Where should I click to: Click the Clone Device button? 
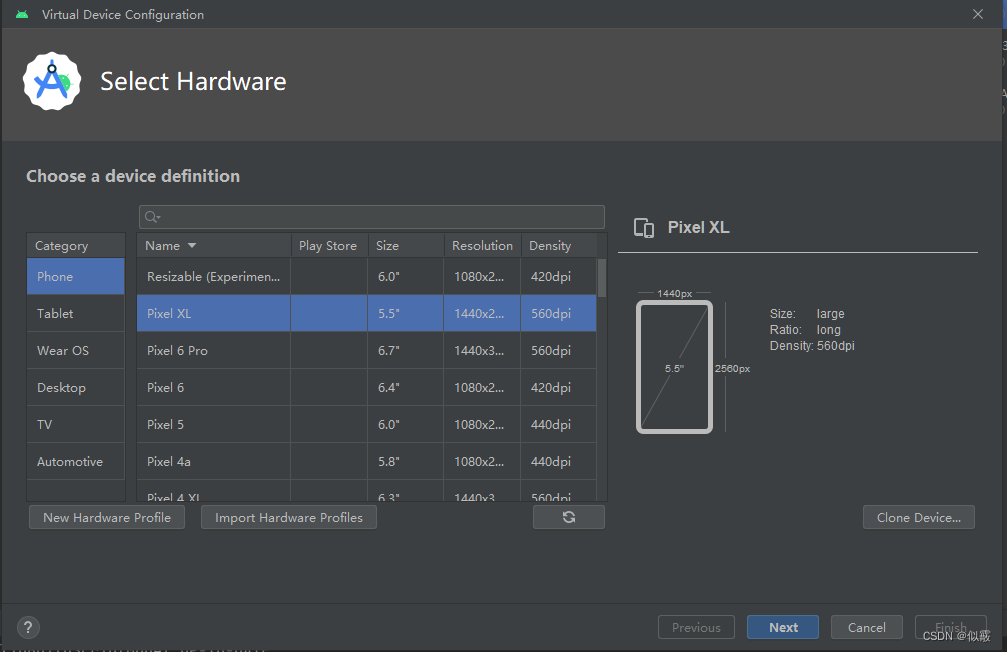(x=918, y=517)
